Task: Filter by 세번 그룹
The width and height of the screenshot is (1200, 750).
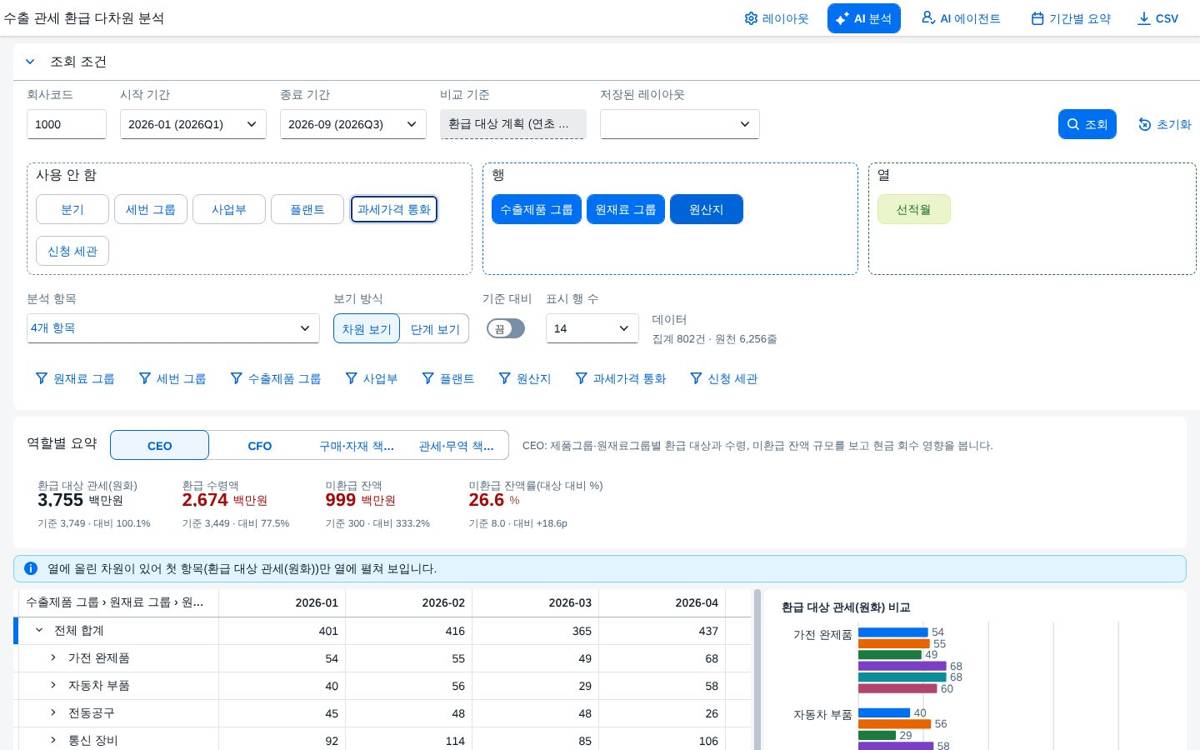Action: click(x=173, y=379)
